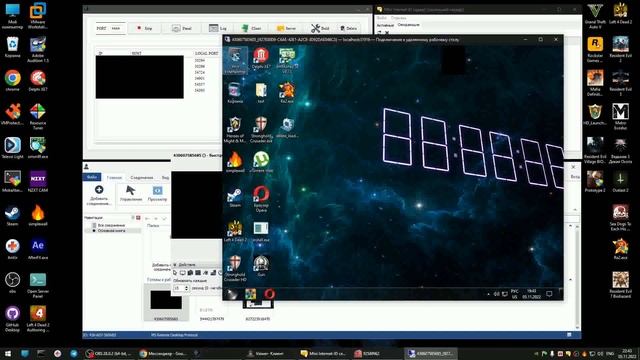Open the blue Файл tab in ribbon
This screenshot has width=640, height=360.
[x=92, y=177]
